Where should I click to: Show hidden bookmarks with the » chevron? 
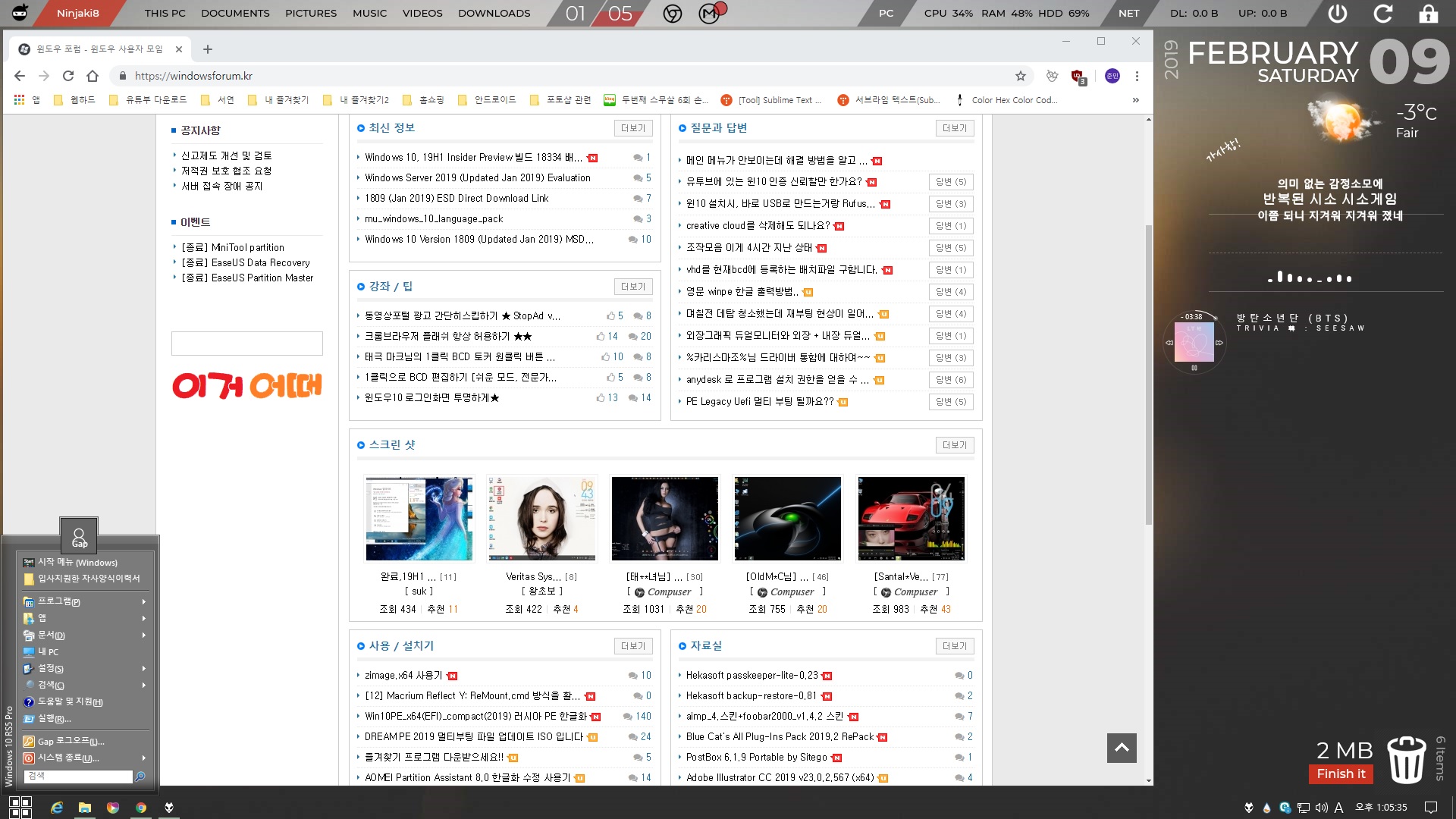(x=1135, y=99)
